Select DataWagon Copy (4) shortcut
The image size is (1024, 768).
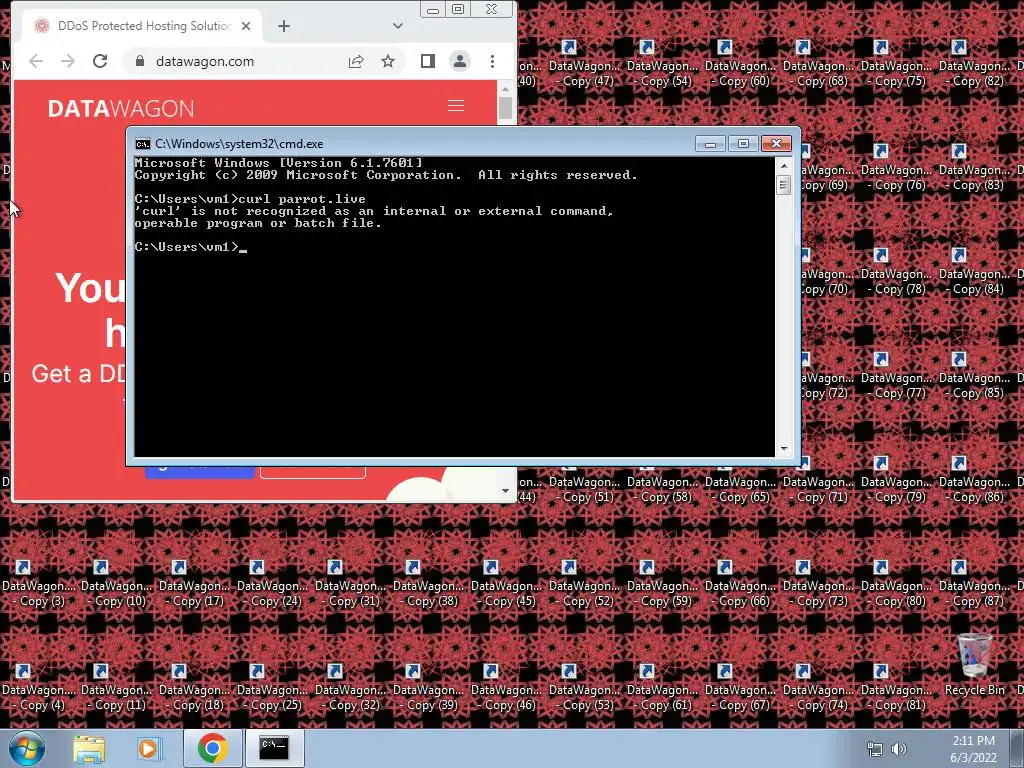coord(39,687)
